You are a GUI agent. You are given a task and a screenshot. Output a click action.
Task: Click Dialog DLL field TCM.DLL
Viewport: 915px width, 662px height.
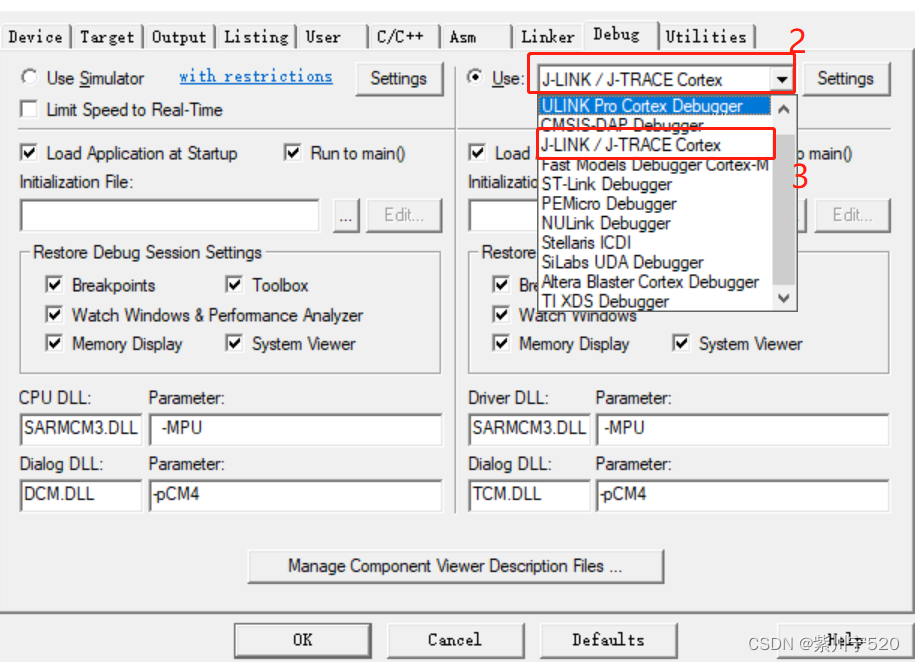point(529,495)
